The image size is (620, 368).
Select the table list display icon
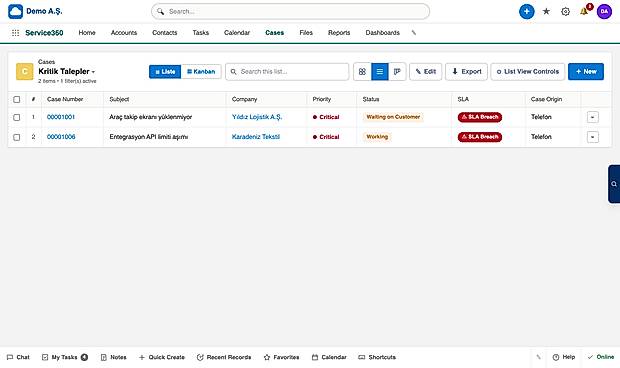coord(380,72)
